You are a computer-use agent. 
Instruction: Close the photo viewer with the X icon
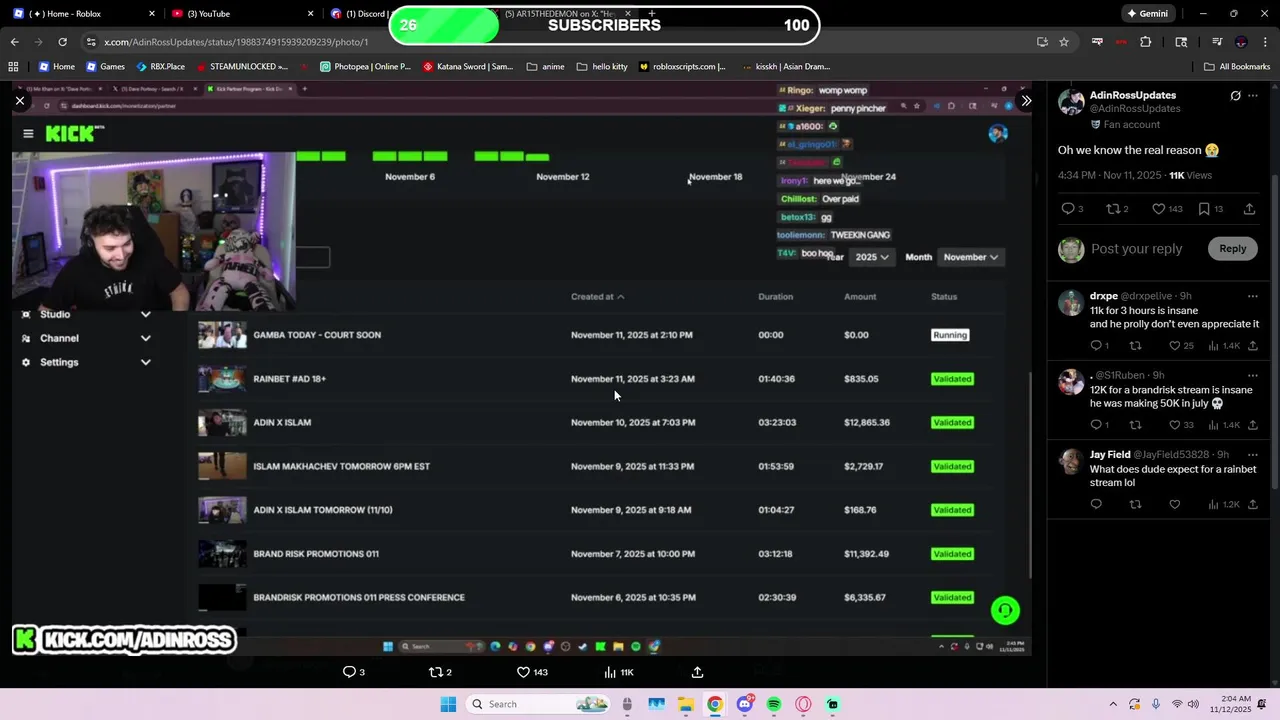click(20, 101)
